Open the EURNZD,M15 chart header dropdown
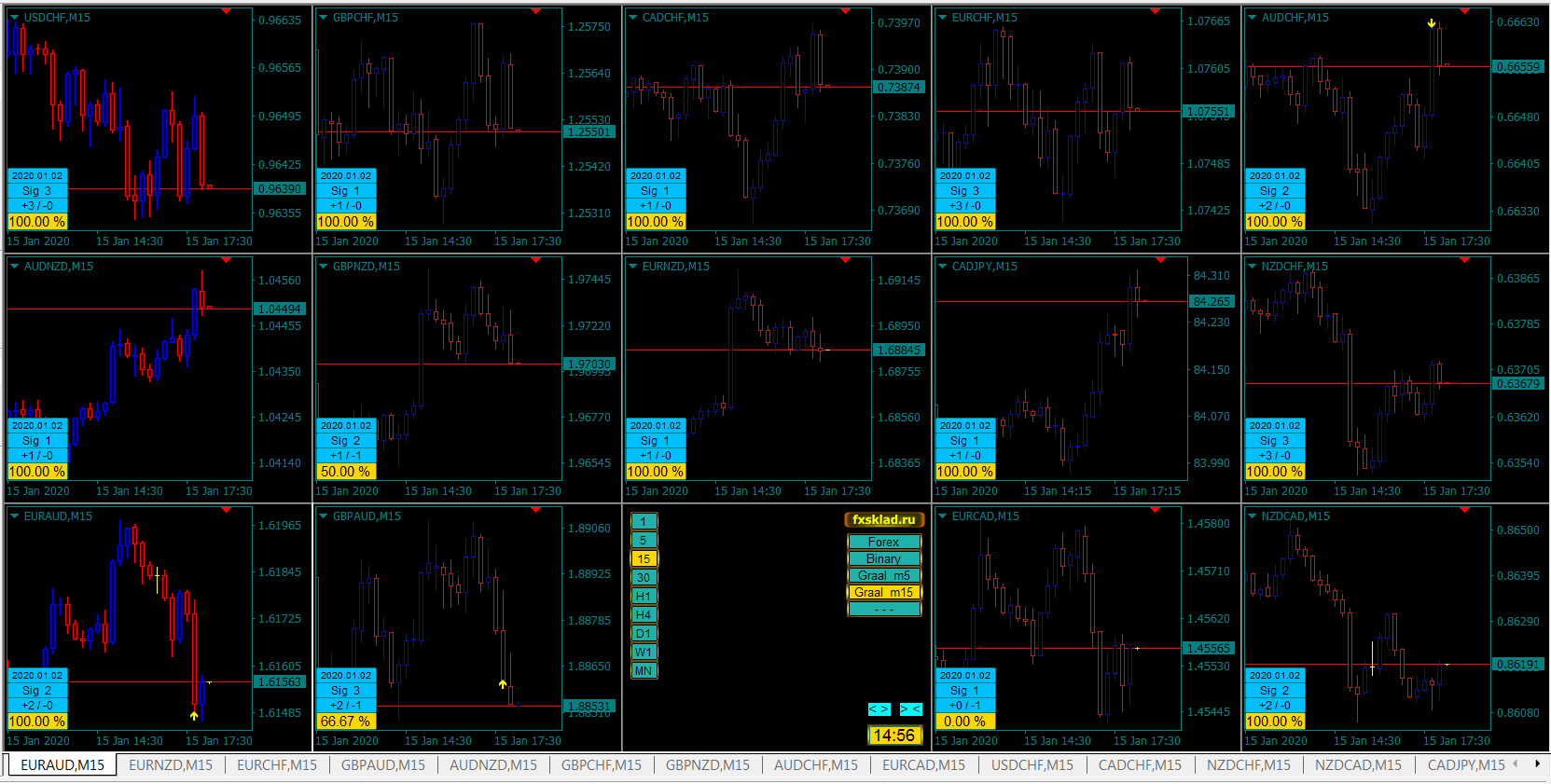This screenshot has width=1551, height=784. [x=633, y=267]
